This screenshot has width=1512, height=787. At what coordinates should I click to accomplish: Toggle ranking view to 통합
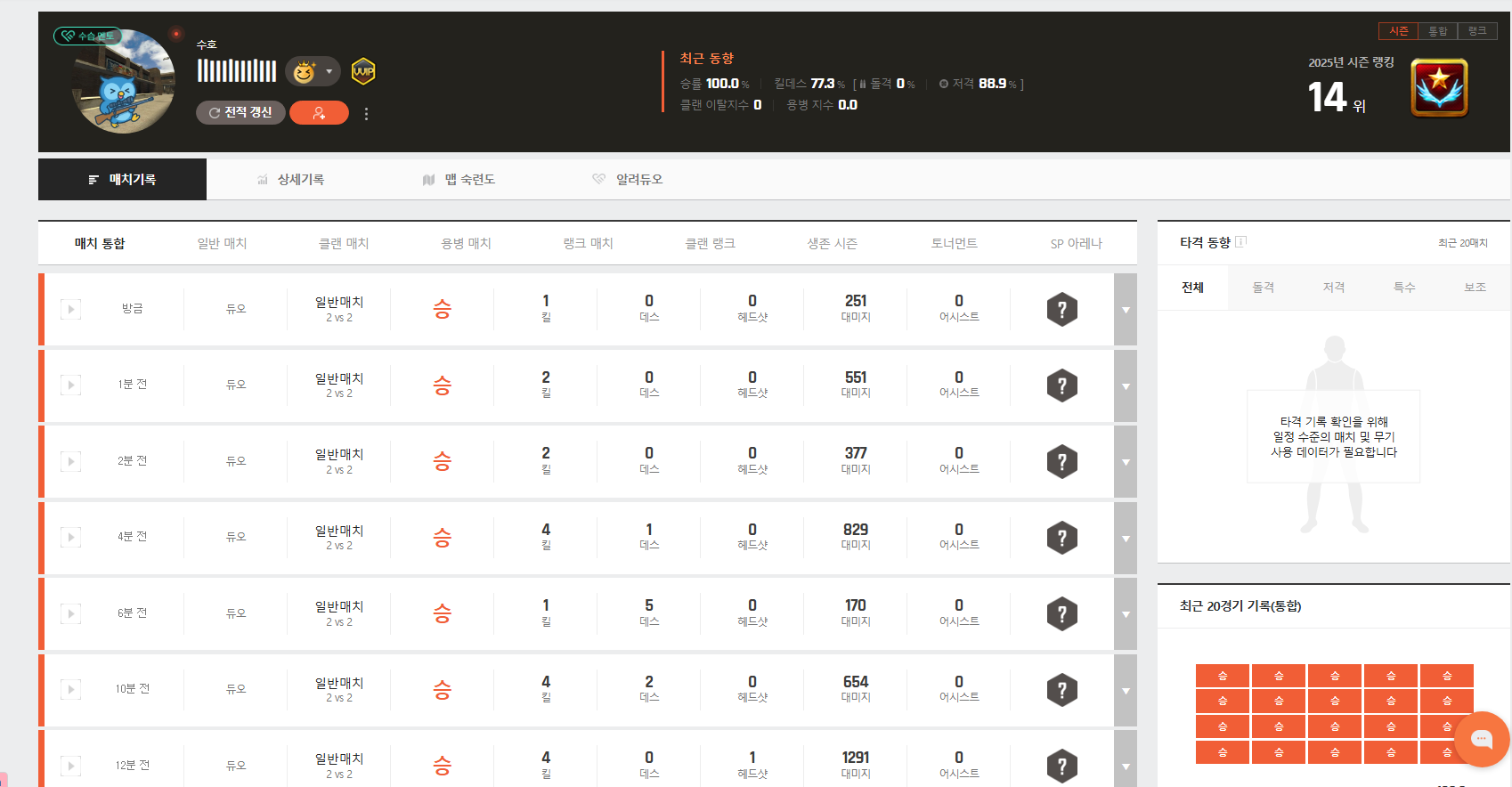[x=1438, y=31]
